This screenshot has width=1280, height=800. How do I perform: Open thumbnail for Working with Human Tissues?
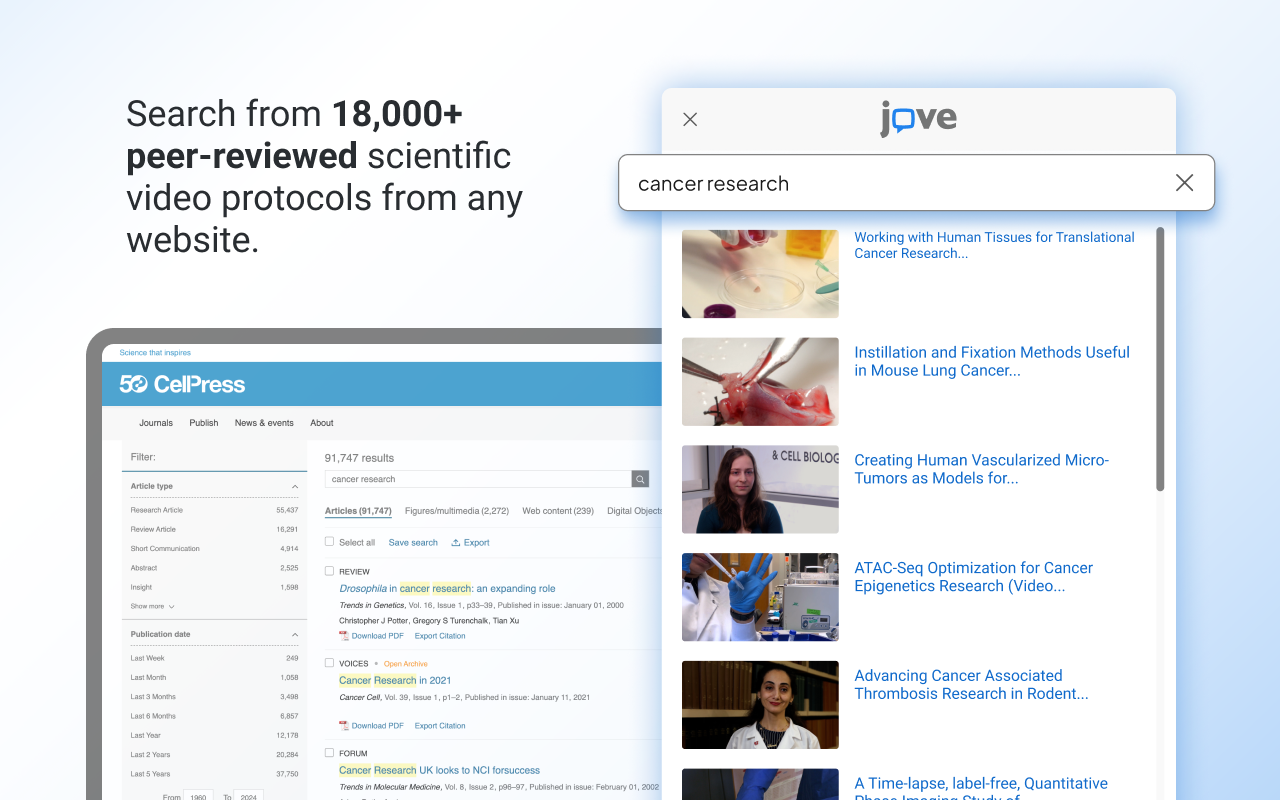tap(760, 274)
